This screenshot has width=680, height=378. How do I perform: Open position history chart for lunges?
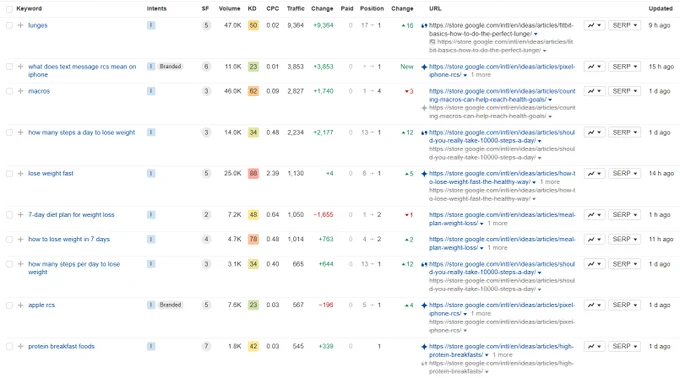tap(594, 25)
